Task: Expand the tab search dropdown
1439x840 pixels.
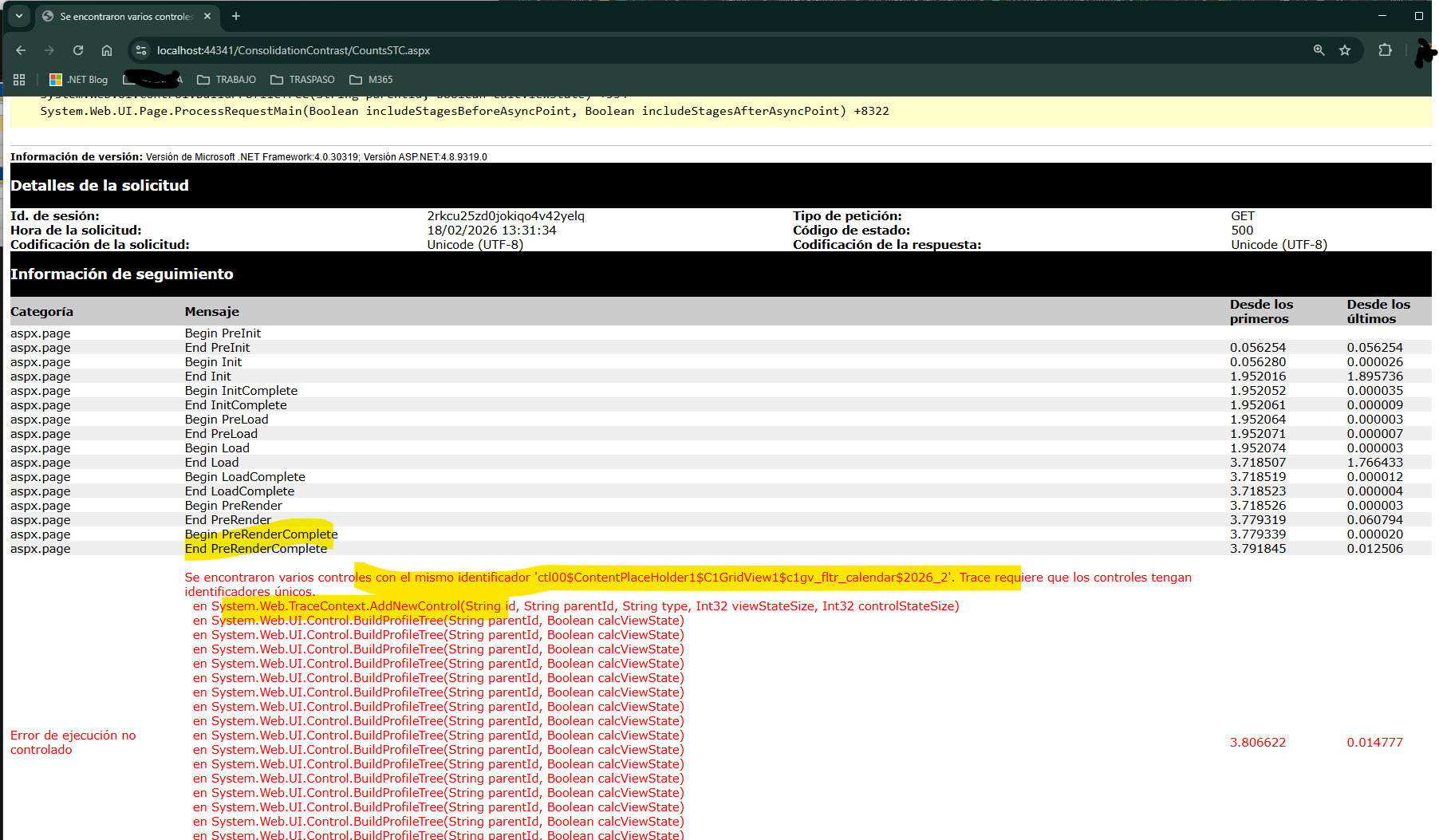Action: tap(18, 16)
